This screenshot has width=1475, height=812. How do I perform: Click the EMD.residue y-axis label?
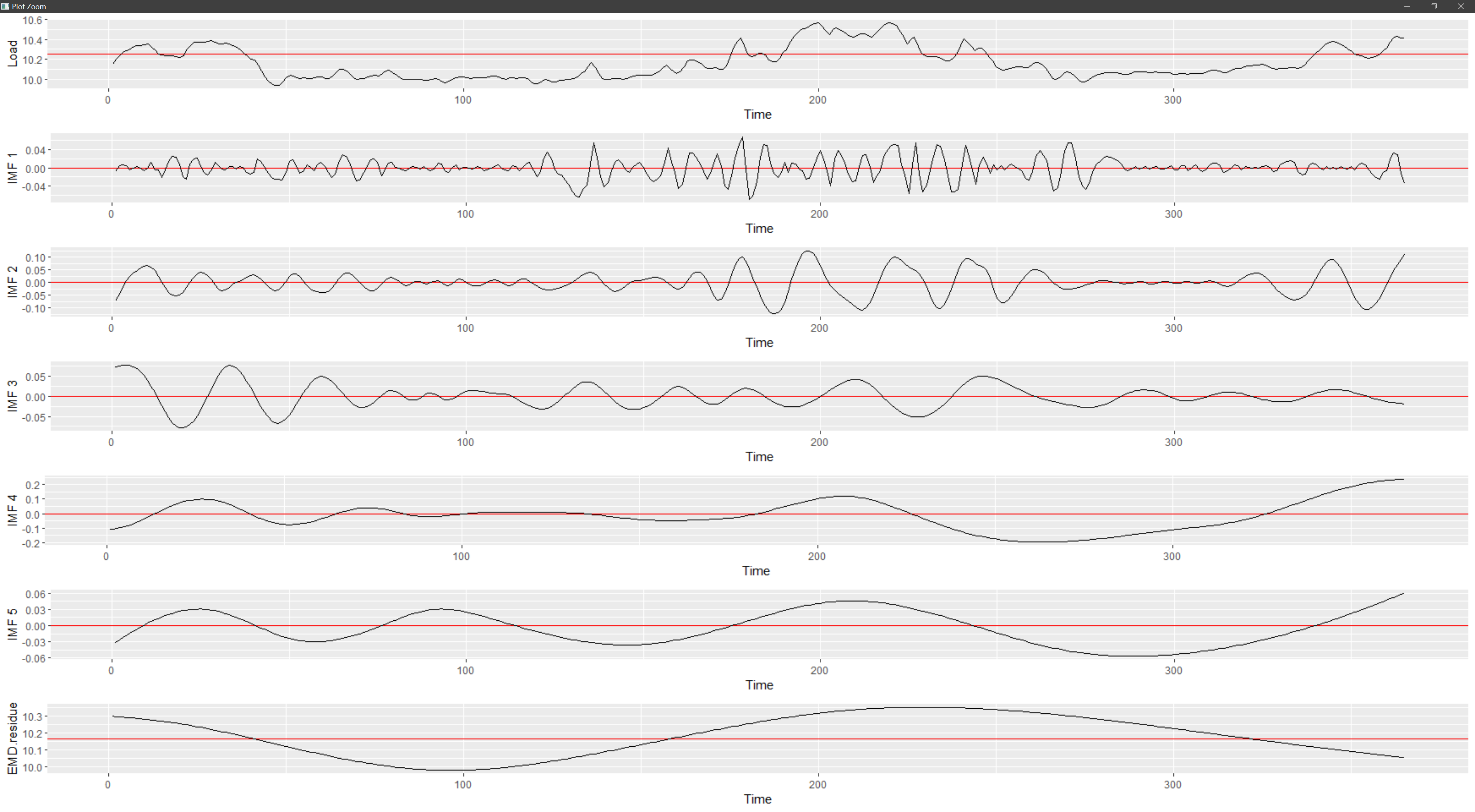[x=12, y=738]
